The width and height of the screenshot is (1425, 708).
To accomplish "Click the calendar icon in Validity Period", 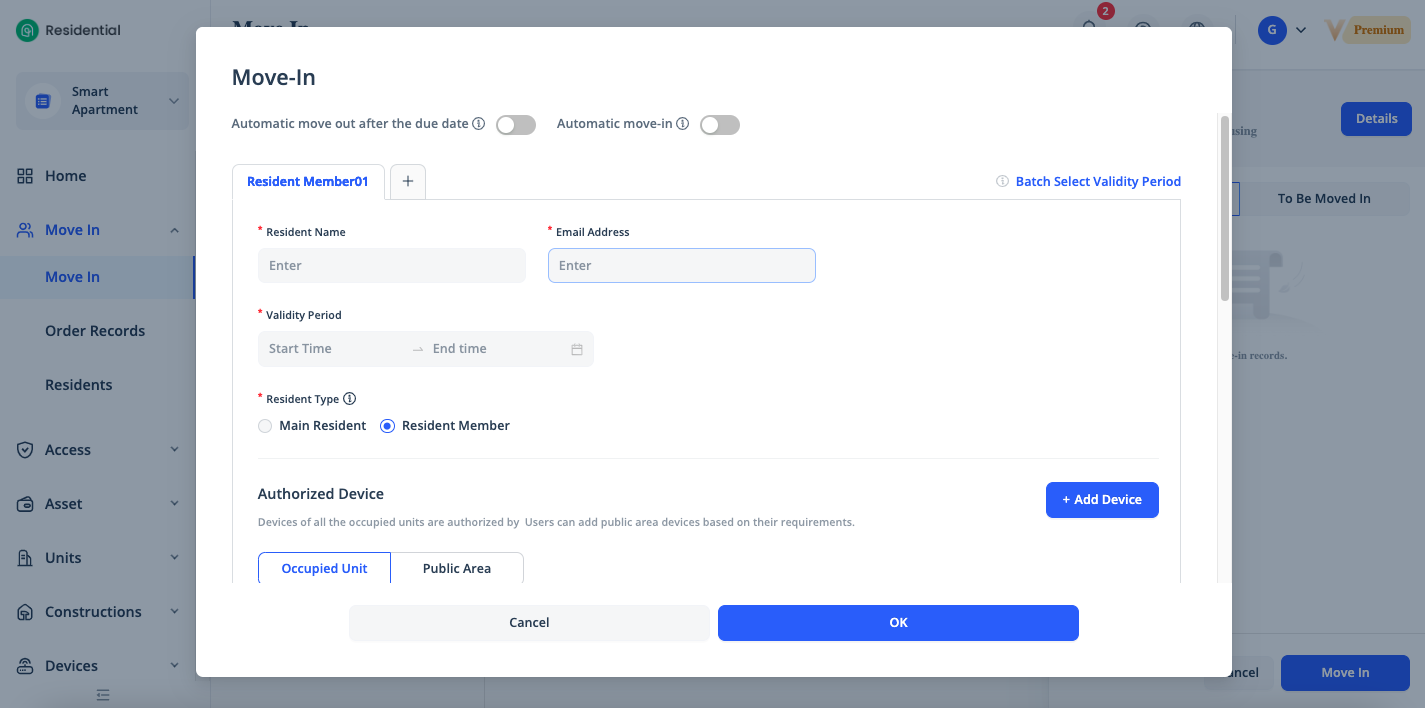I will (x=577, y=349).
